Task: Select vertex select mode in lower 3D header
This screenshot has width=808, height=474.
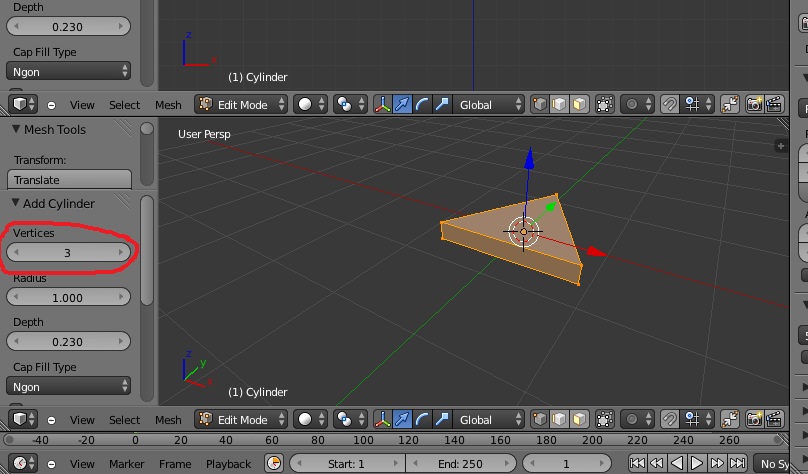Action: pos(540,419)
